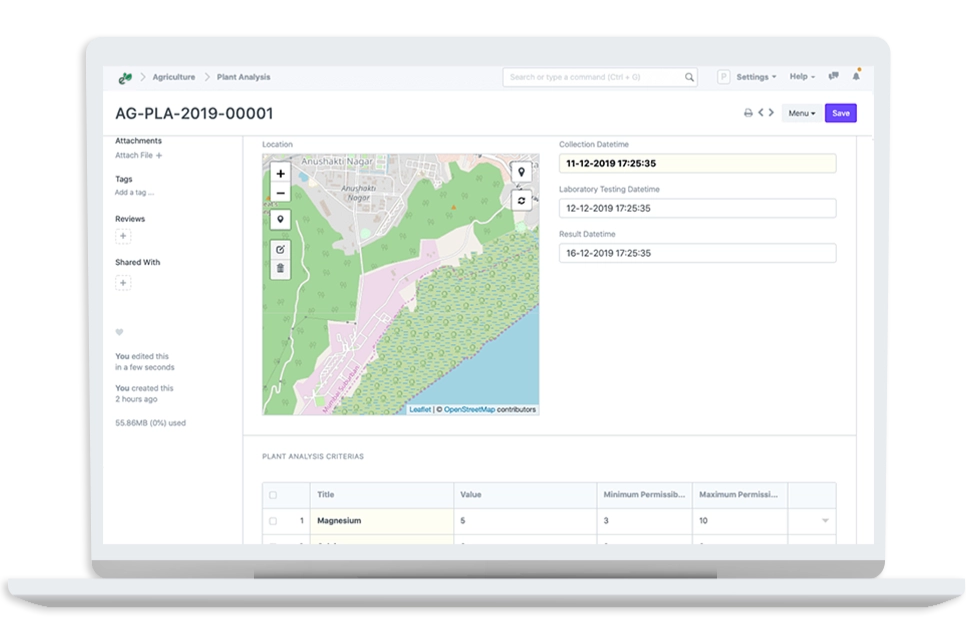966x619 pixels.
Task: Open the user avatar P icon
Action: pyautogui.click(x=723, y=77)
